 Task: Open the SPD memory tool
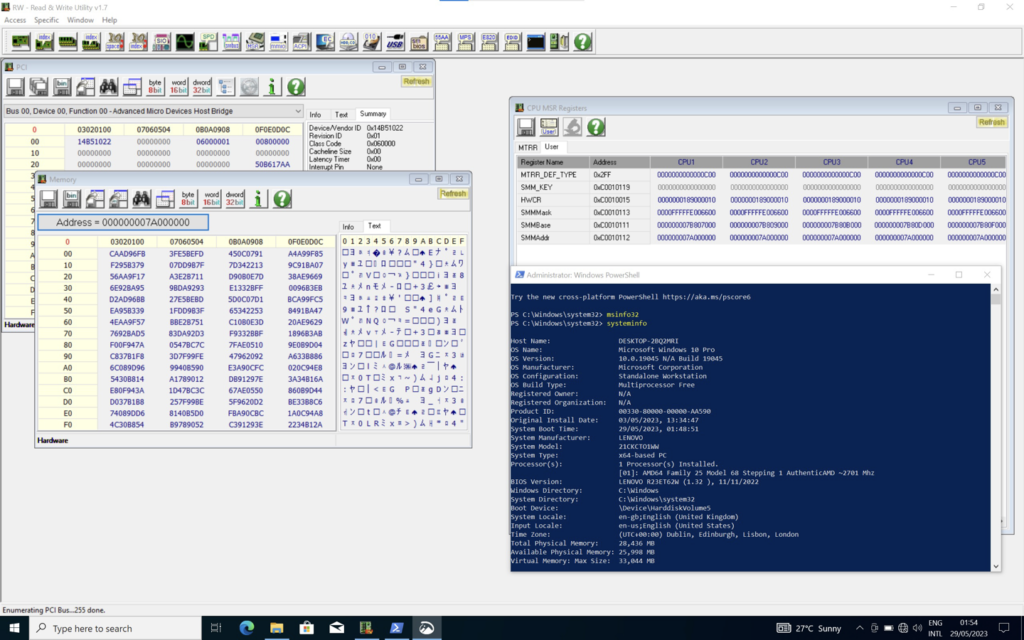click(x=208, y=42)
